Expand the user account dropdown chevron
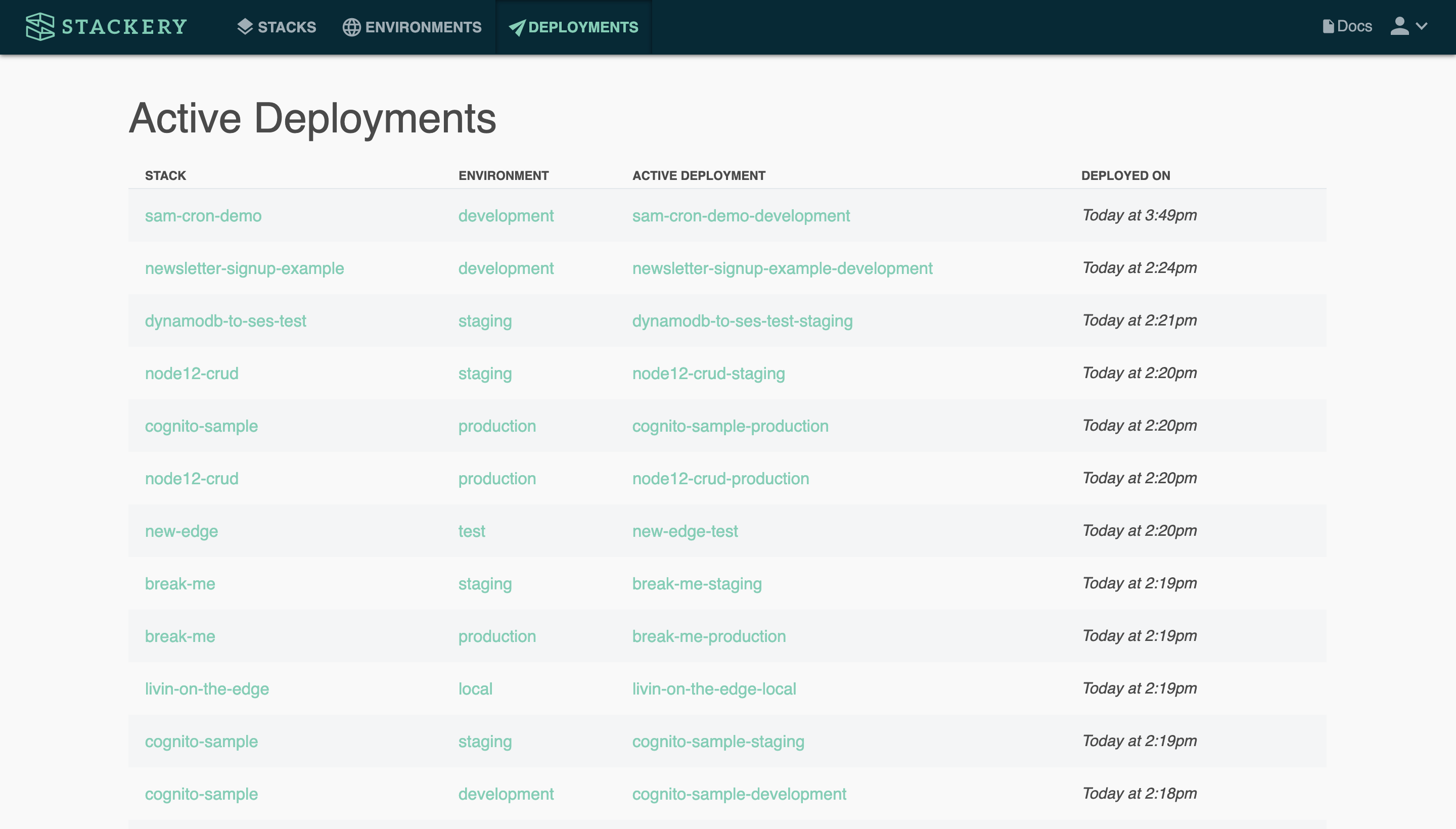Viewport: 1456px width, 829px height. [x=1422, y=26]
